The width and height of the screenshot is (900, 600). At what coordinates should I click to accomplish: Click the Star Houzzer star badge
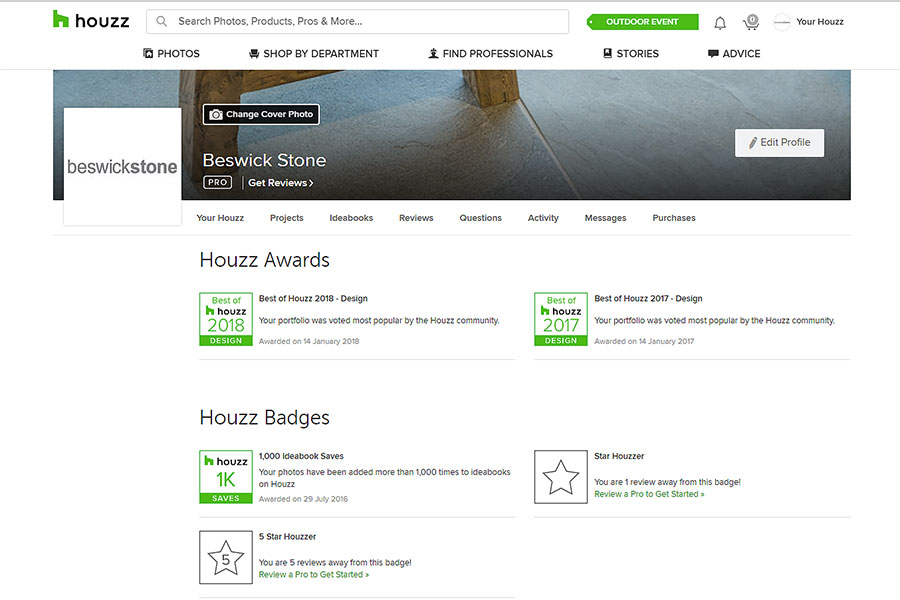(561, 476)
